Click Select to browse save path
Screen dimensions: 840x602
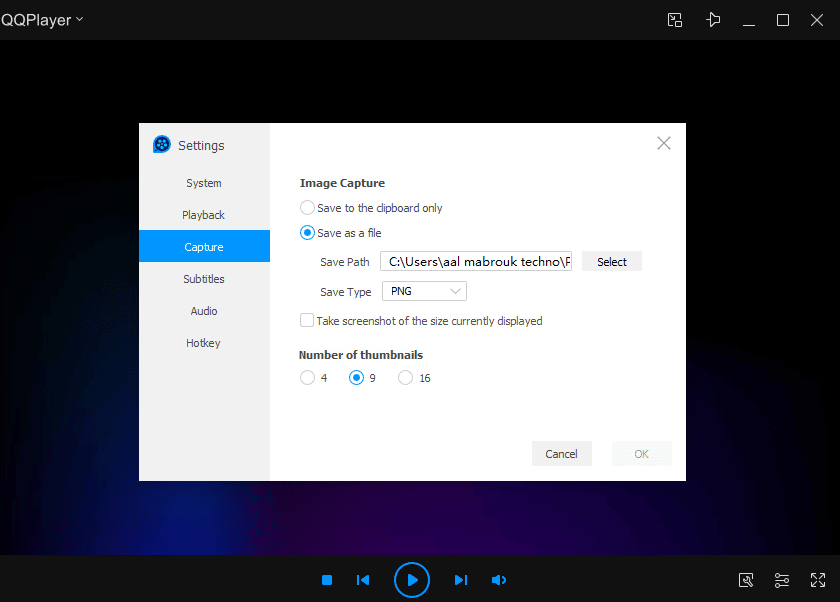611,261
